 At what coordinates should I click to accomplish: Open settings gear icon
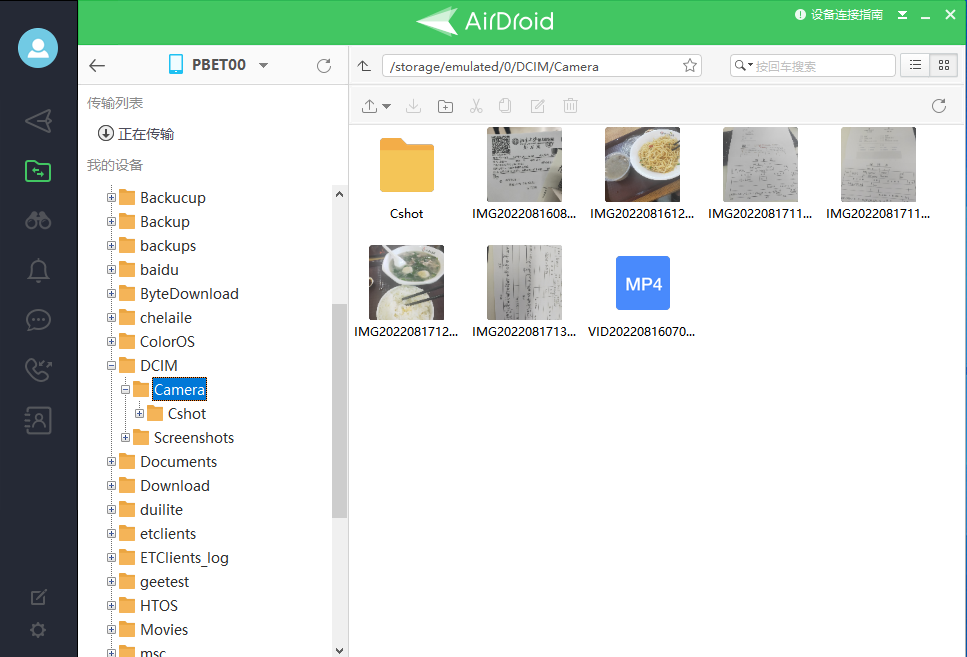(38, 630)
